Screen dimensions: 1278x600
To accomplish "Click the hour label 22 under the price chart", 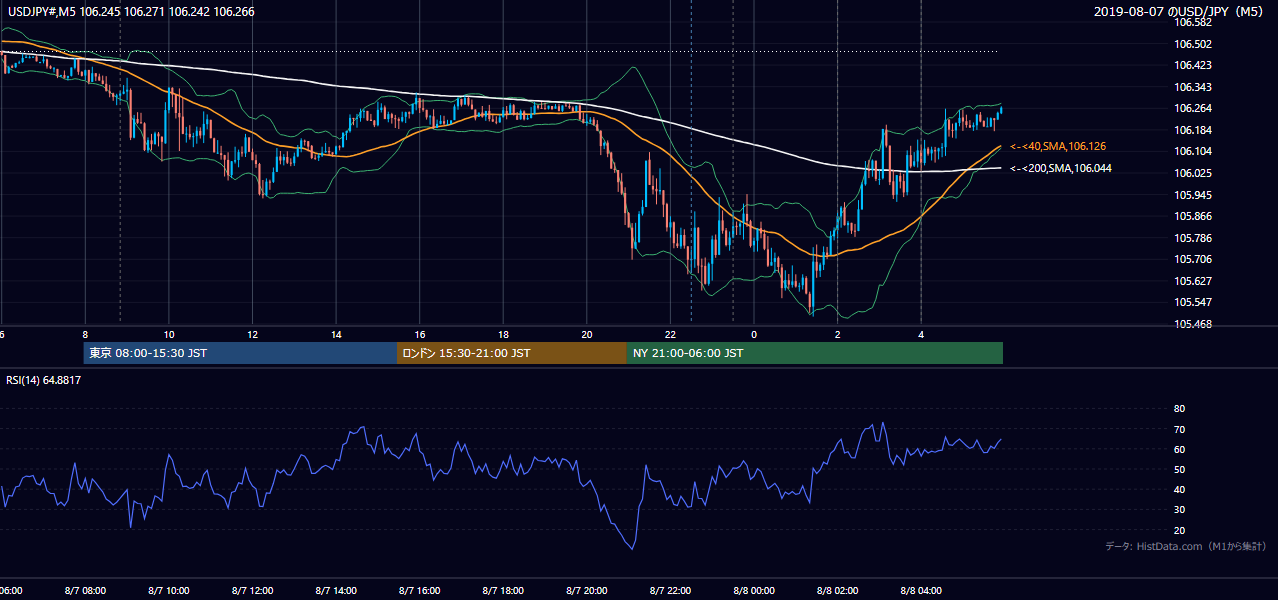I will click(x=671, y=335).
